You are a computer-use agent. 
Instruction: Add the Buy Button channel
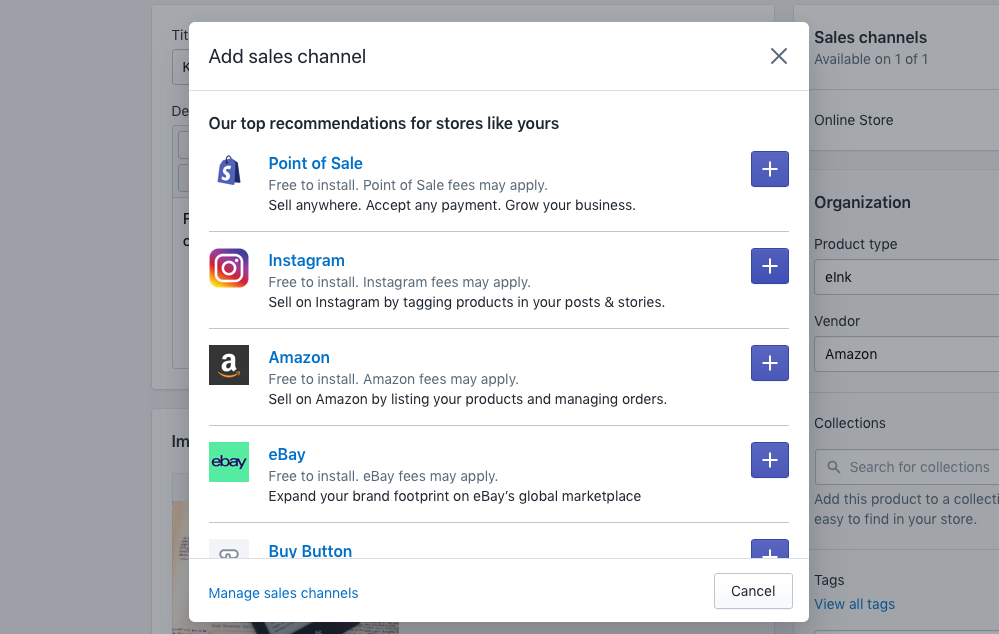770,549
